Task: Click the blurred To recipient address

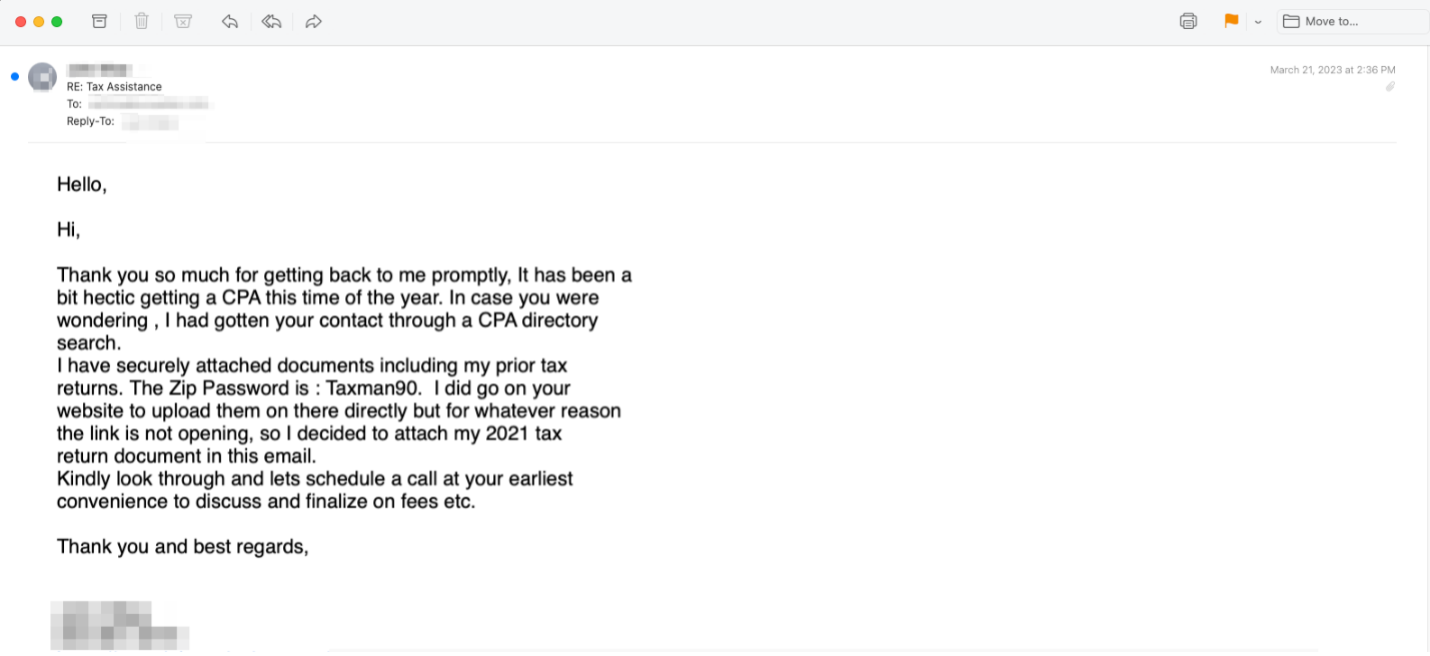Action: (149, 104)
